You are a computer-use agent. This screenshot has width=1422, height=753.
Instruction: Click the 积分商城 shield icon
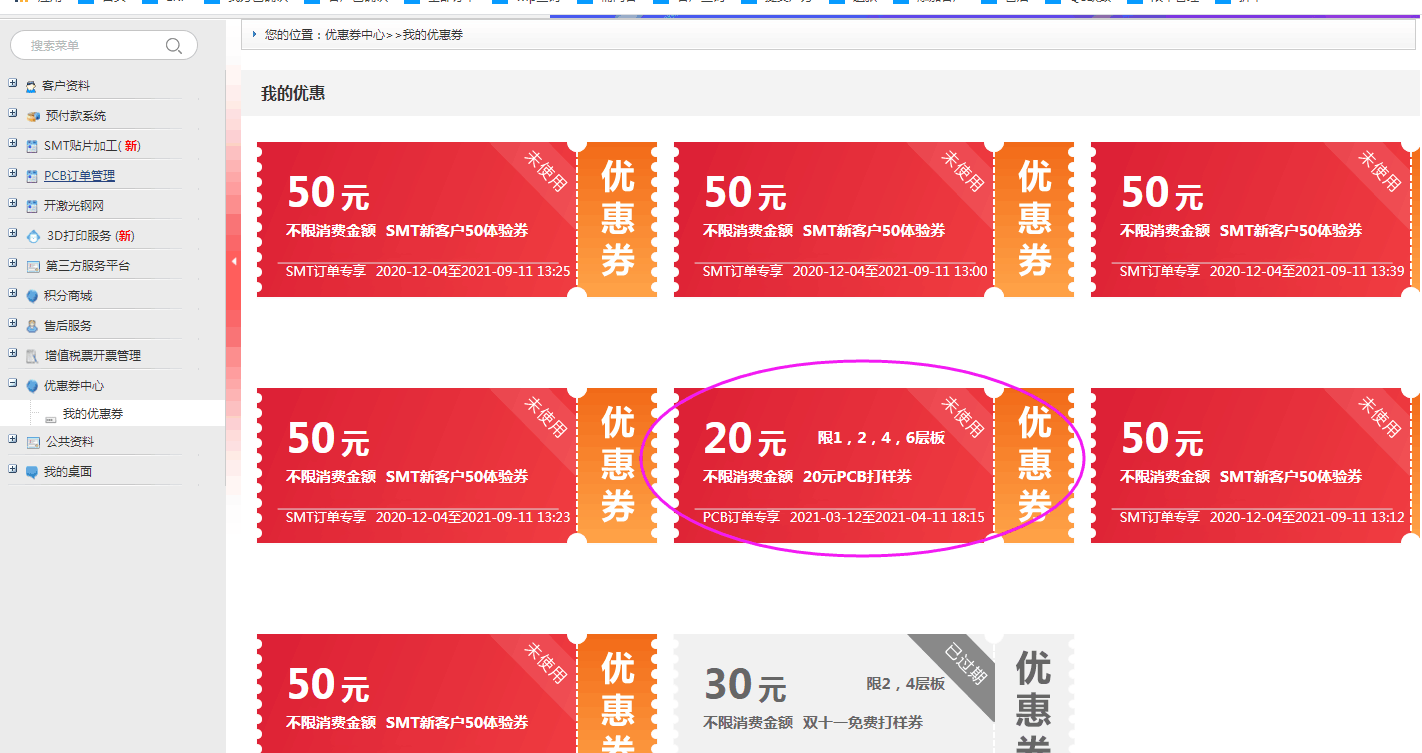32,296
